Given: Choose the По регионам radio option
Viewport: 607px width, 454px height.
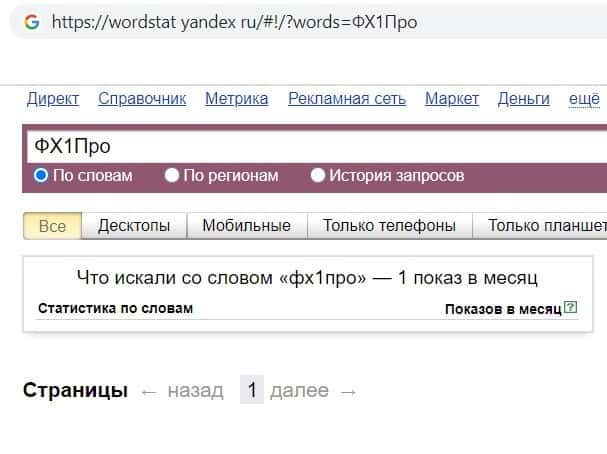Looking at the screenshot, I should click(x=172, y=175).
